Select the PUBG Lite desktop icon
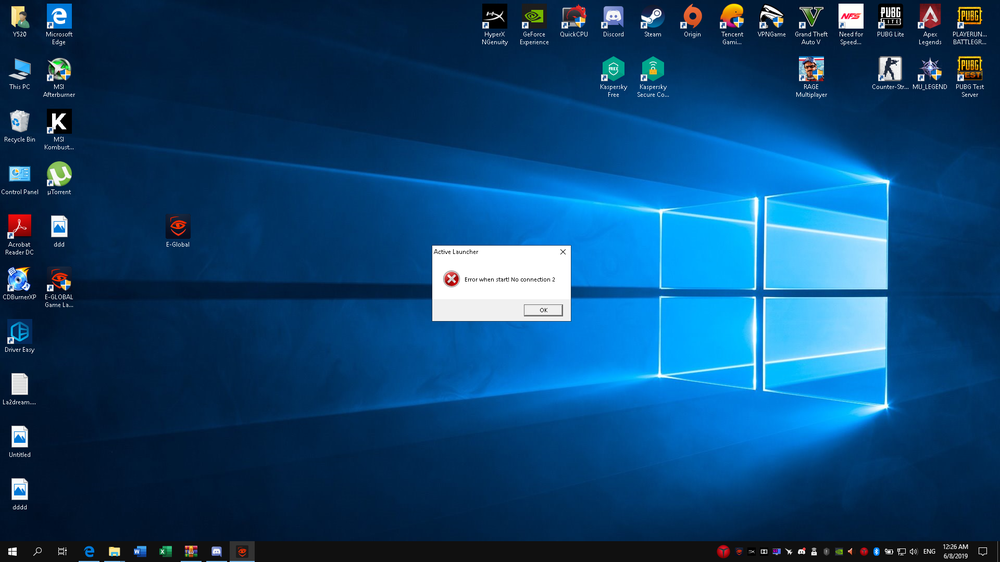The width and height of the screenshot is (1000, 562). coord(890,19)
